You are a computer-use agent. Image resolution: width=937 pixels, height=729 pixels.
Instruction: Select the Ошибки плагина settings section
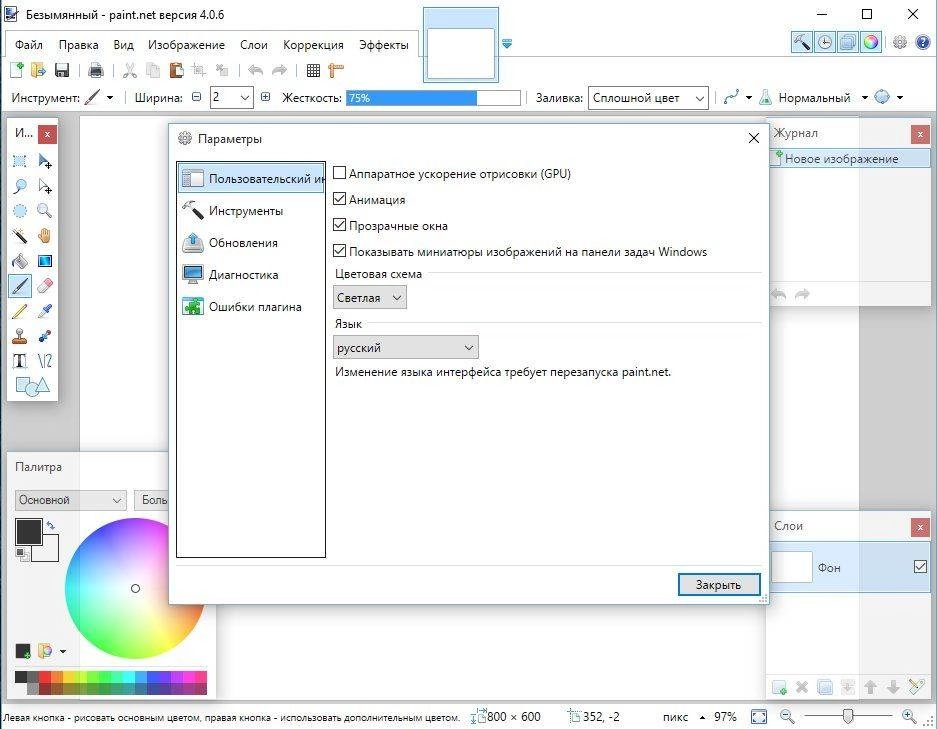click(x=251, y=307)
